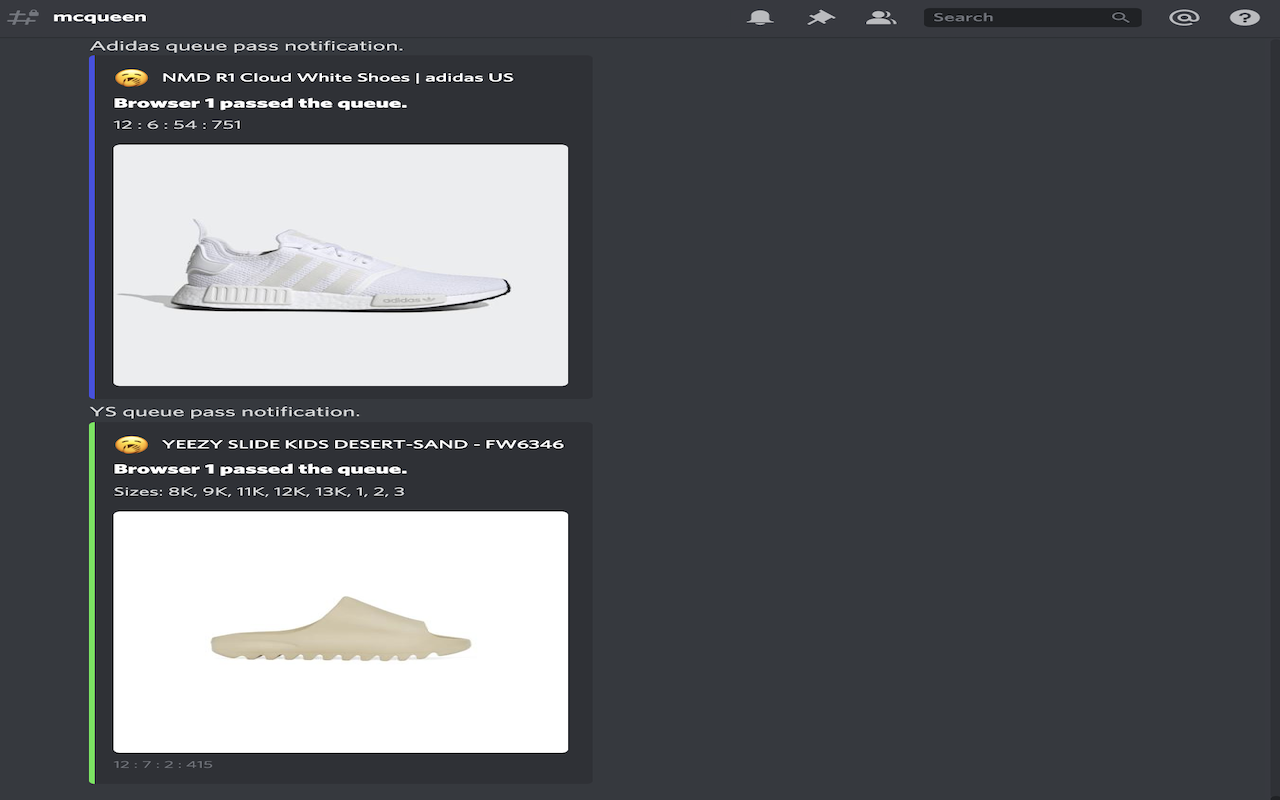Enlarge the white NMD R1 shoe image
The width and height of the screenshot is (1280, 800).
click(341, 265)
